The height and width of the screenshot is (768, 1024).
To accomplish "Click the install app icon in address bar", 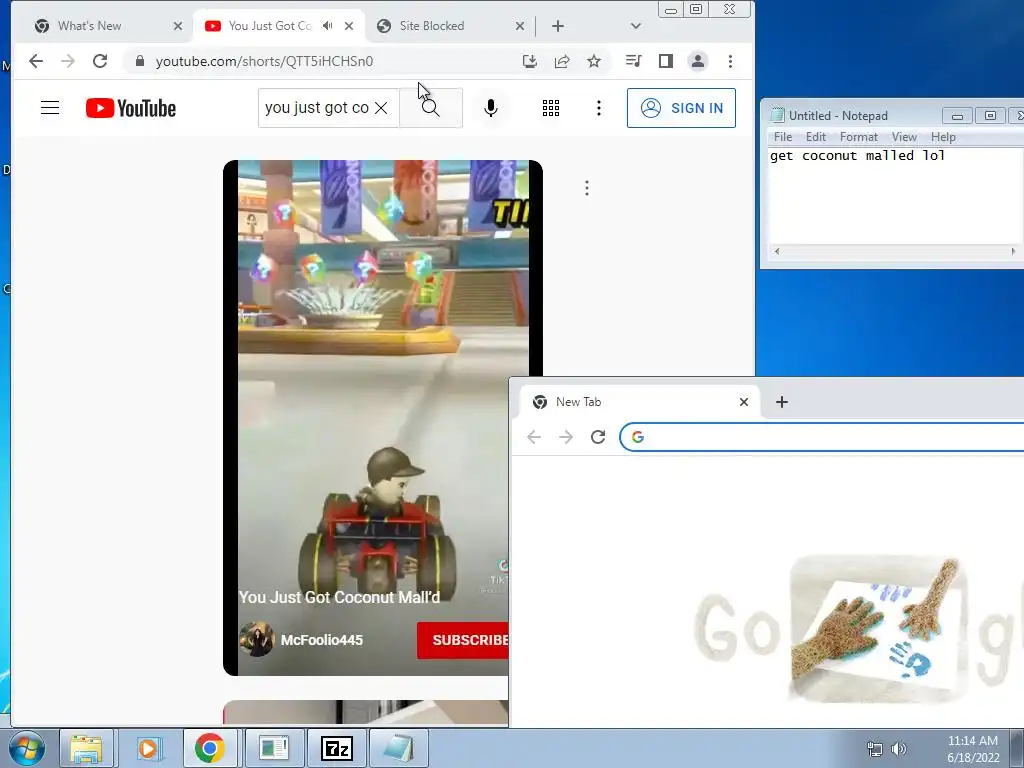I will point(530,61).
